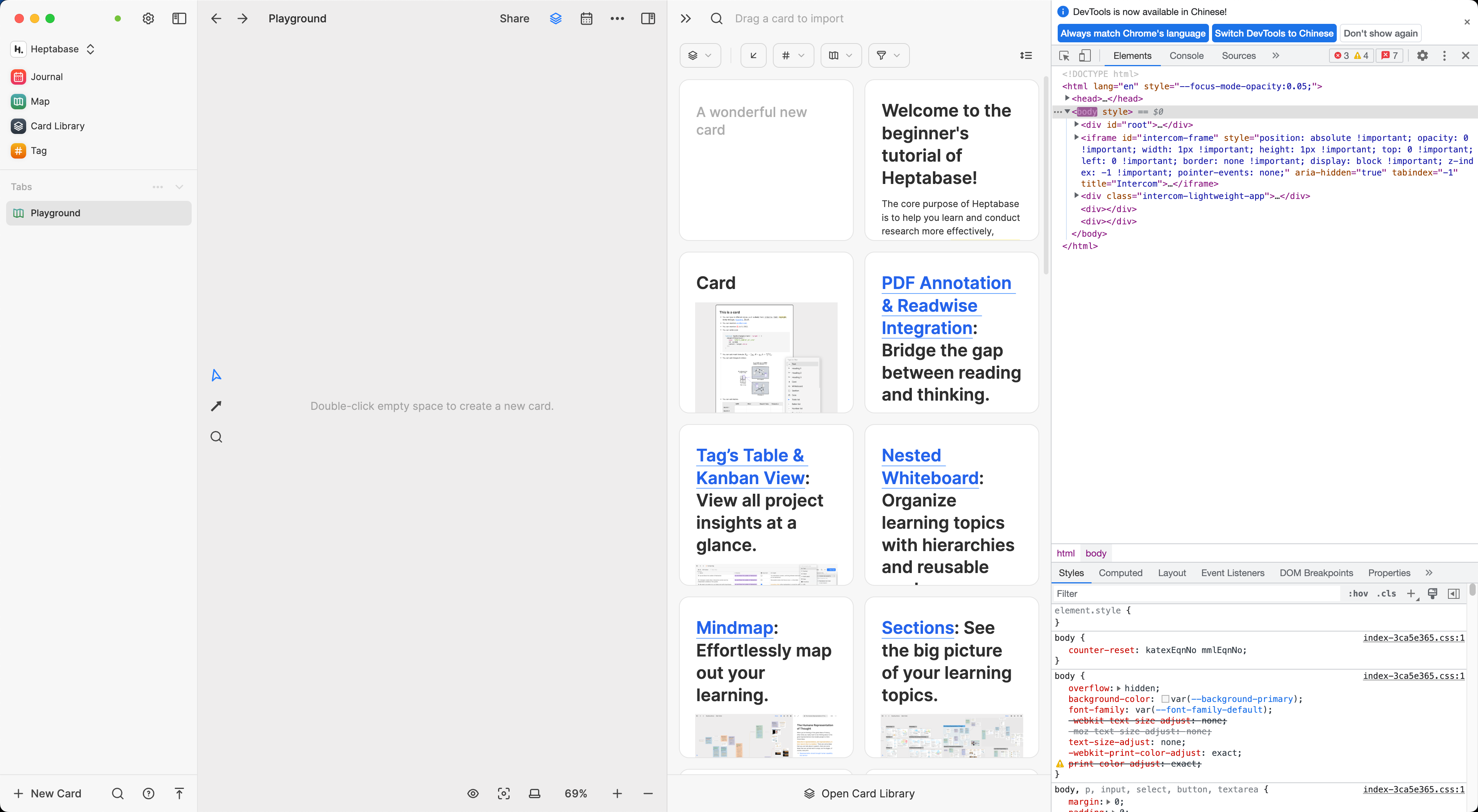1478x812 pixels.
Task: Collapse the card library panel with double chevron
Action: tap(685, 18)
